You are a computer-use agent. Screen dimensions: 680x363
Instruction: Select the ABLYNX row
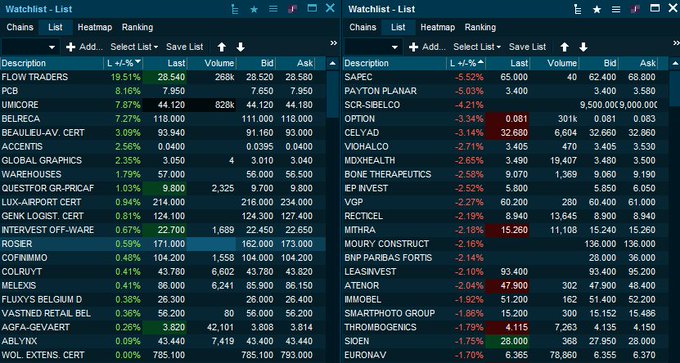click(x=163, y=341)
